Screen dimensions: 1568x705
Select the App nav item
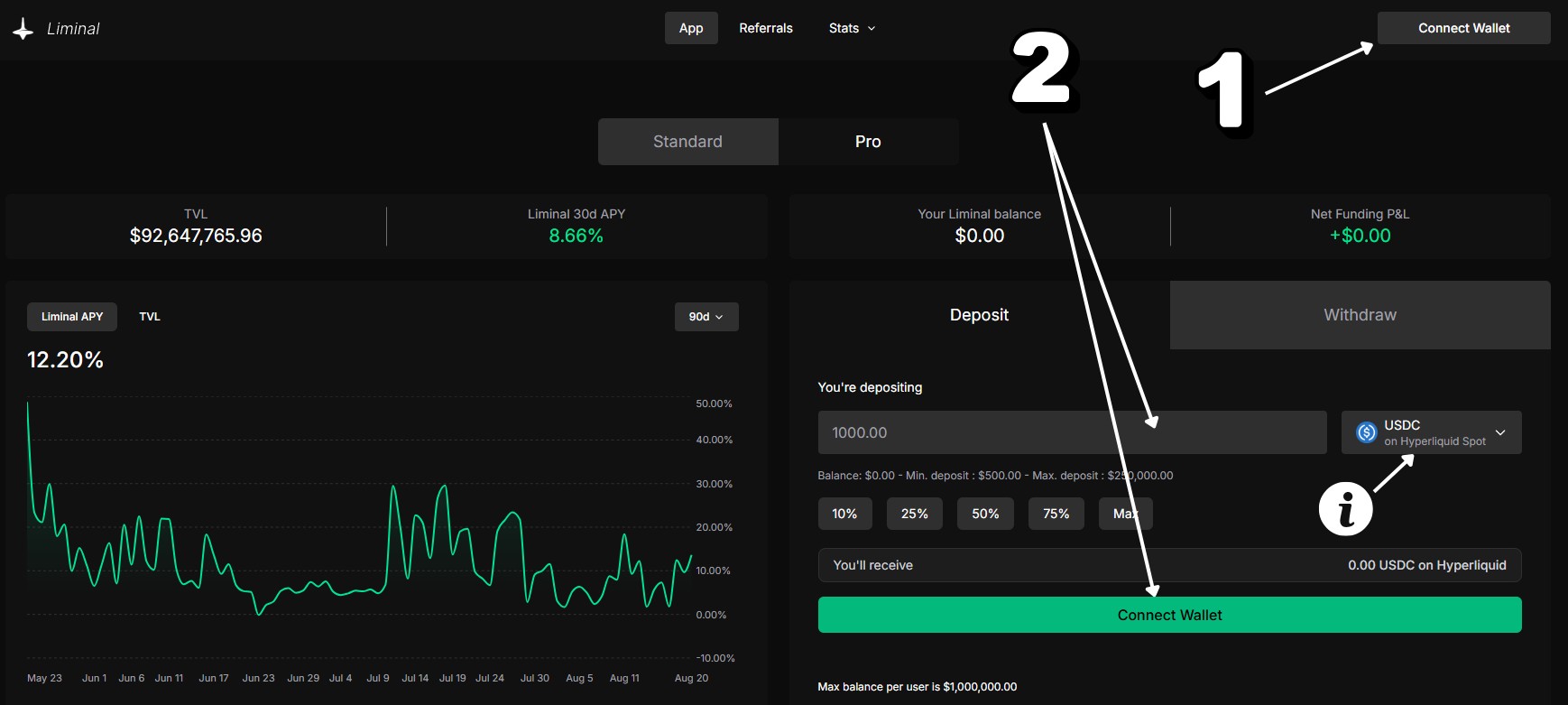(691, 28)
